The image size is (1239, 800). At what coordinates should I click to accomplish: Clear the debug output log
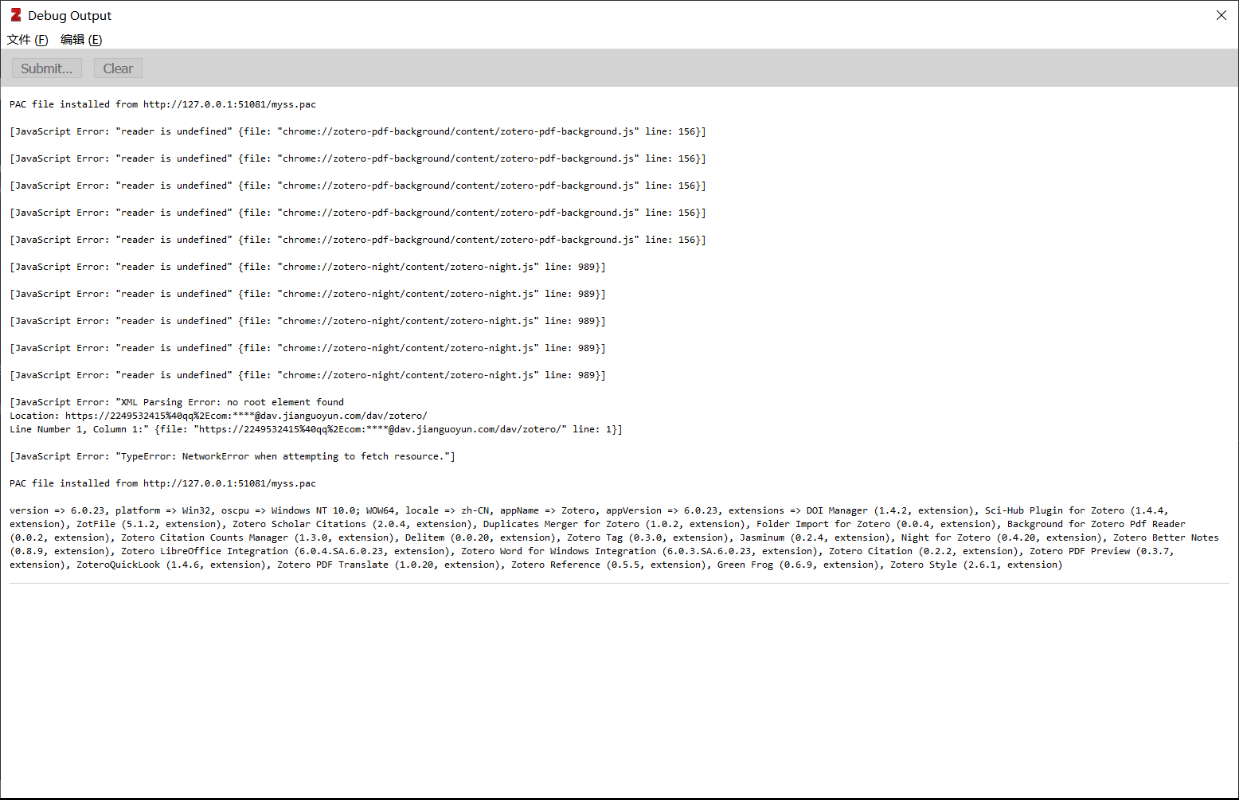[x=117, y=68]
